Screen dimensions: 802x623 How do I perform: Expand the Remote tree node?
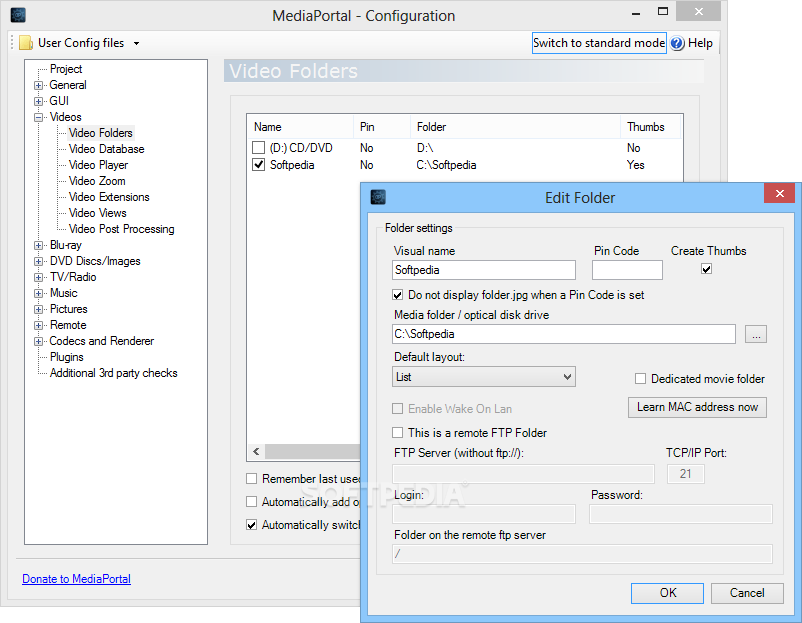point(38,325)
